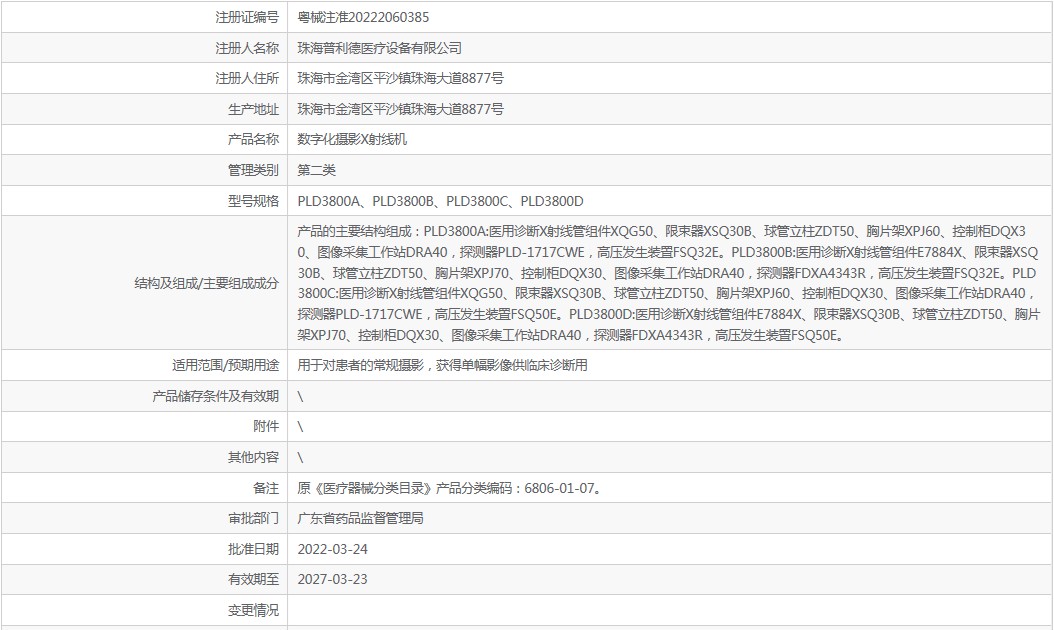This screenshot has width=1054, height=630.
Task: Select registration number 粤械注准20222060385
Action: 363,17
